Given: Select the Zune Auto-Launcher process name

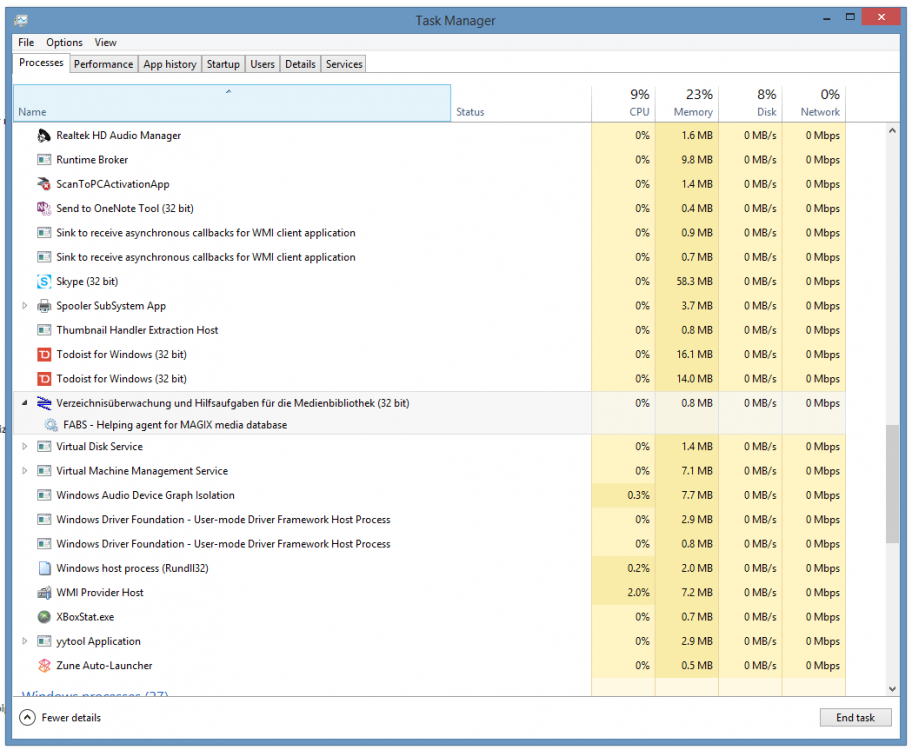Looking at the screenshot, I should point(104,666).
